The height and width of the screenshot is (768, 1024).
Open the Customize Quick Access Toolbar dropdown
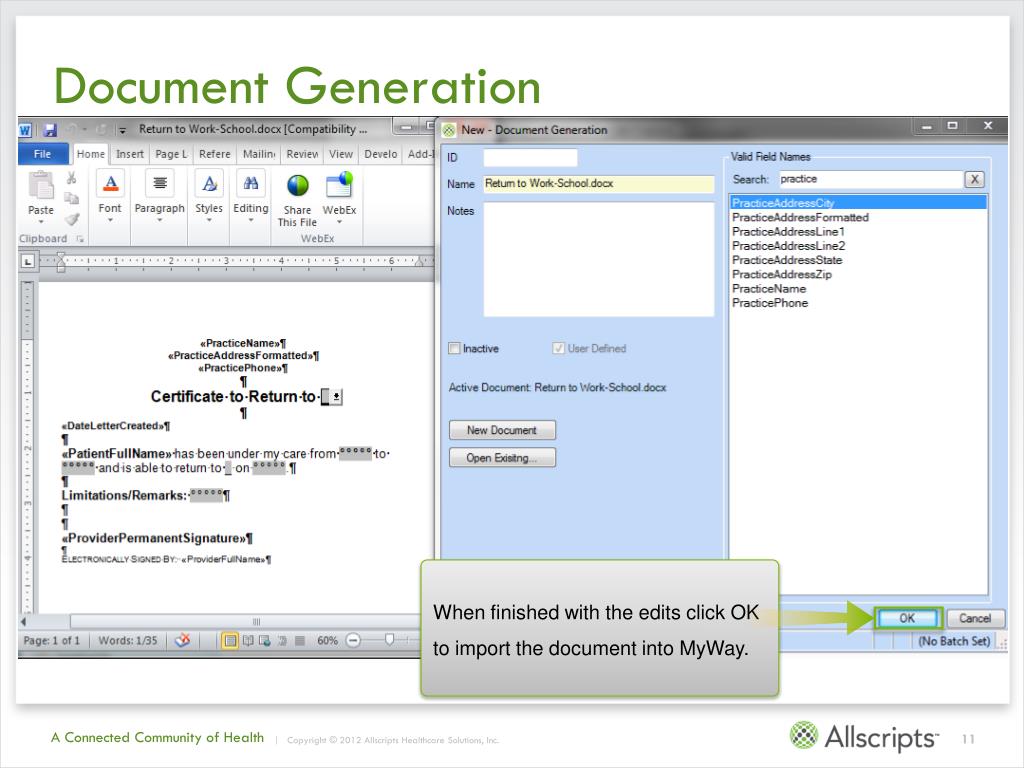[x=122, y=130]
